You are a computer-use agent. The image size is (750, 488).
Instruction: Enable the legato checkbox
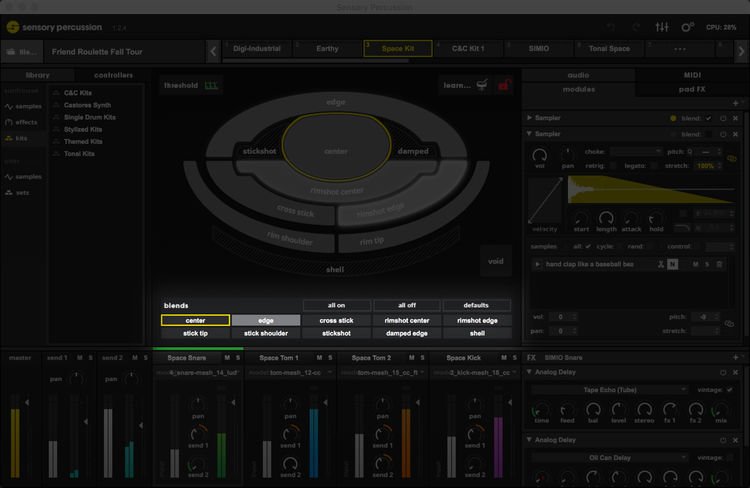654,166
